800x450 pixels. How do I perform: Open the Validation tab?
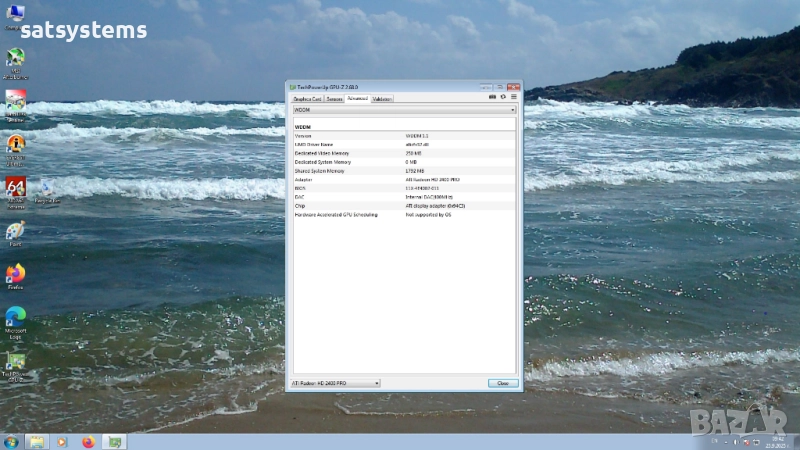[382, 99]
